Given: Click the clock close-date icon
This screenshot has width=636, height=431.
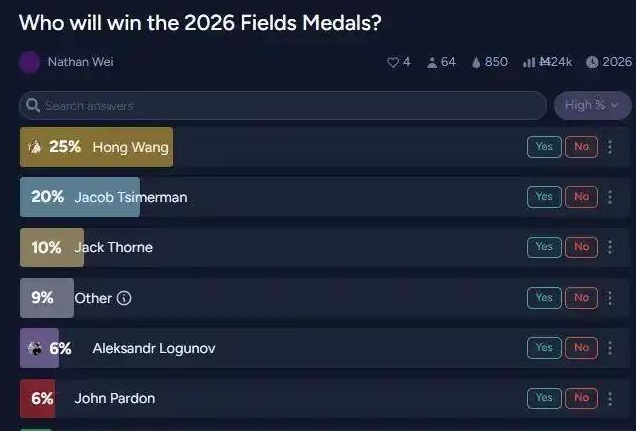Looking at the screenshot, I should pos(592,62).
